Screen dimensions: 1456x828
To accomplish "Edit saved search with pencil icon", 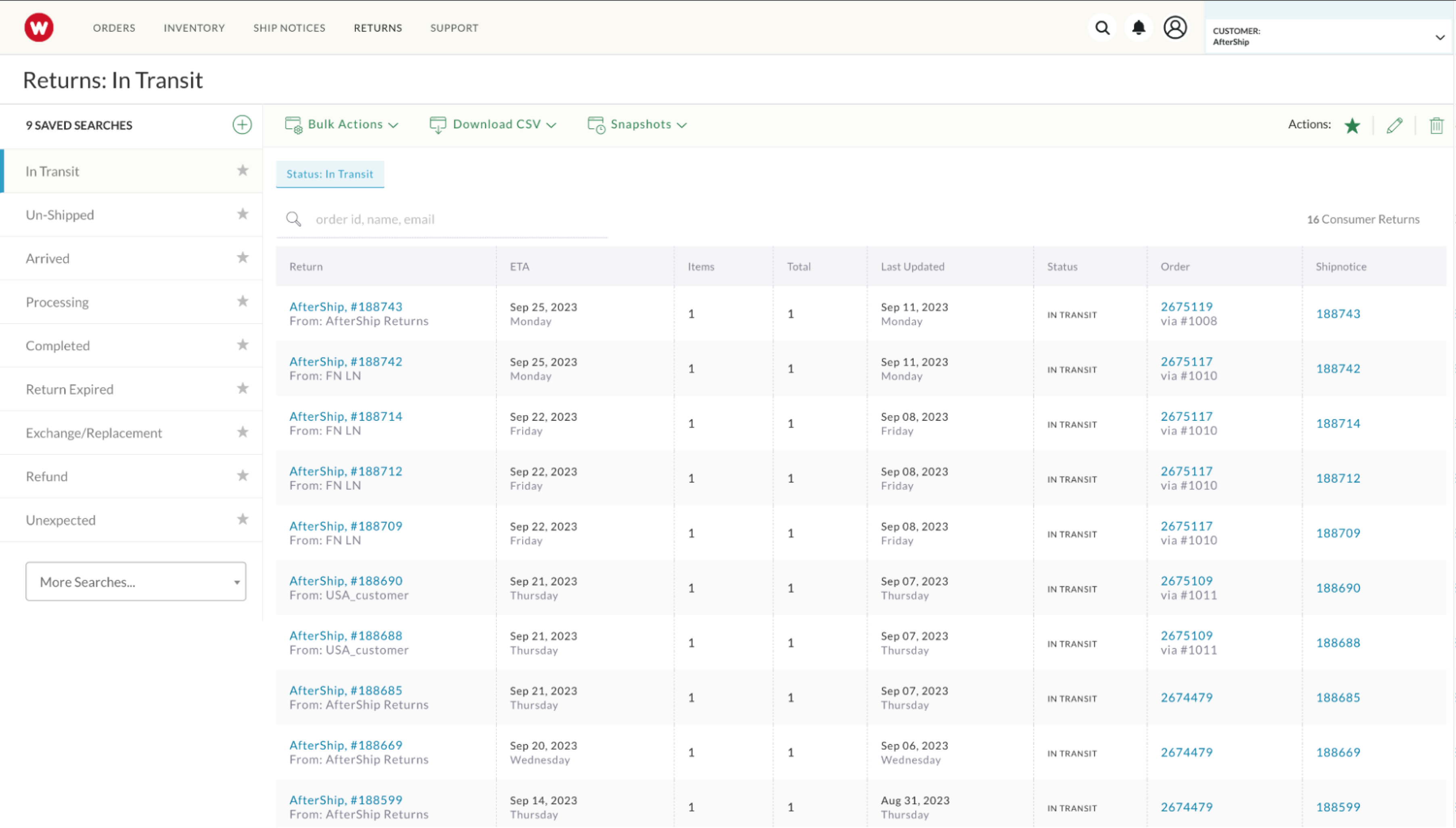I will [x=1395, y=125].
